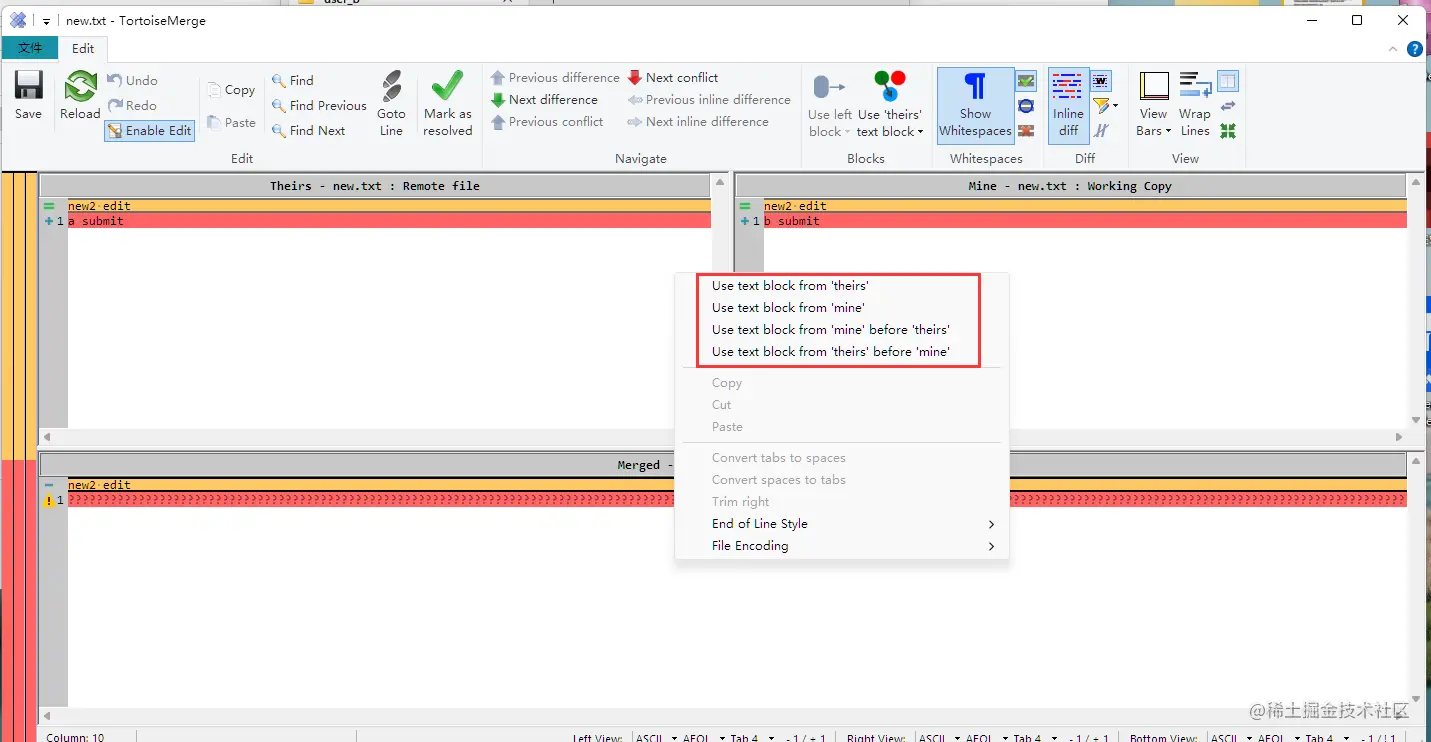This screenshot has width=1431, height=742.
Task: Click the Theirs pane scroll up arrow
Action: [x=719, y=182]
